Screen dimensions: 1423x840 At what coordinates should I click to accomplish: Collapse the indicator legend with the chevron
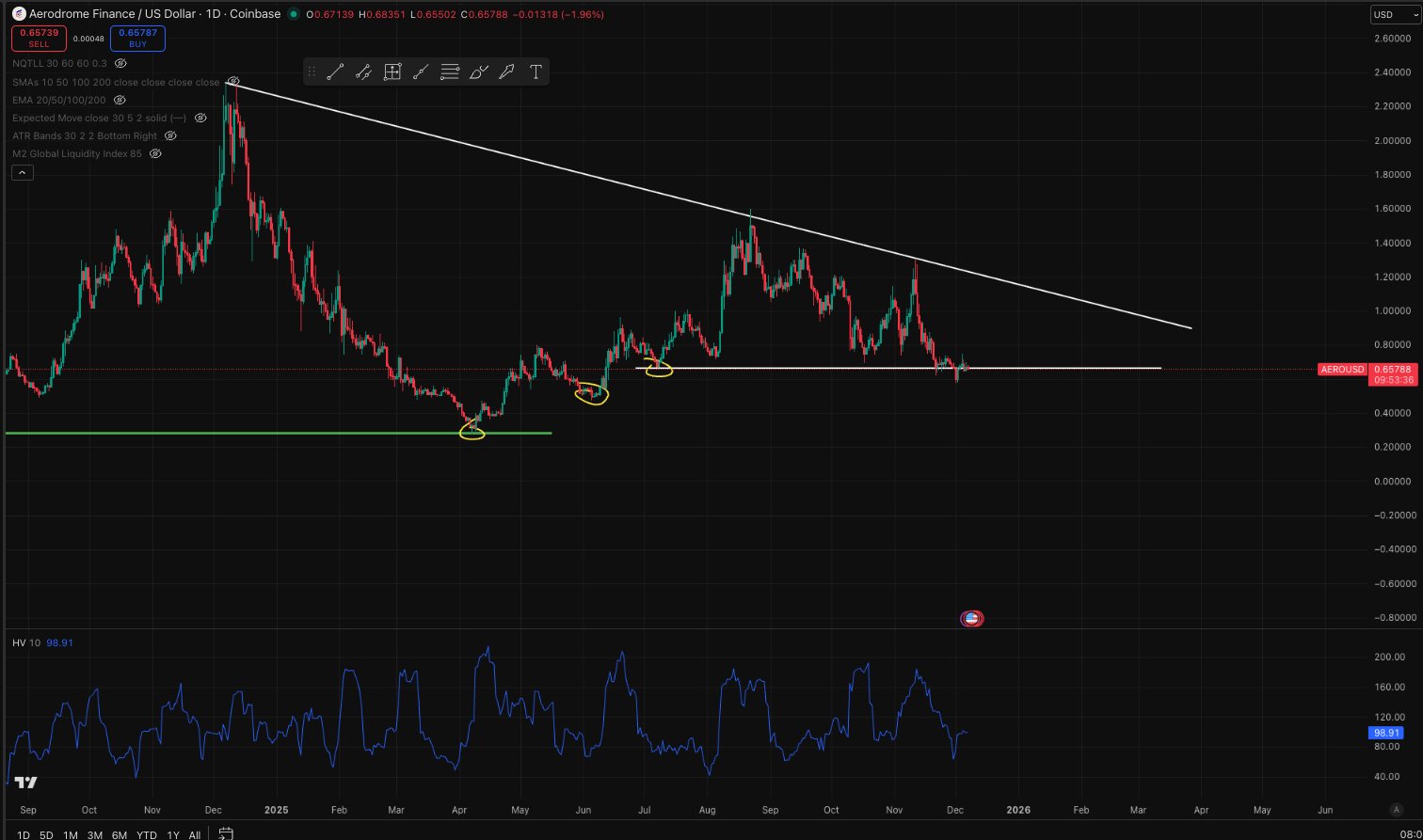point(23,172)
